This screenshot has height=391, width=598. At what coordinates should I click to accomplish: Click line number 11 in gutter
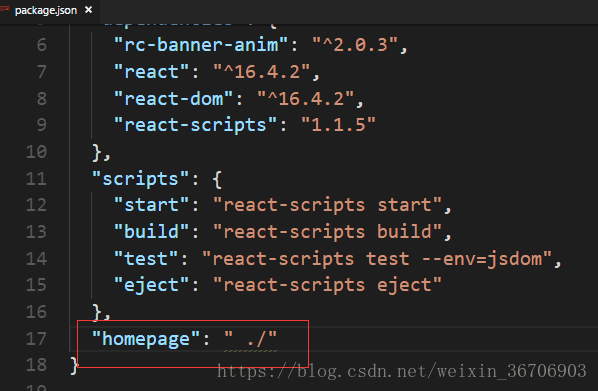(x=36, y=179)
